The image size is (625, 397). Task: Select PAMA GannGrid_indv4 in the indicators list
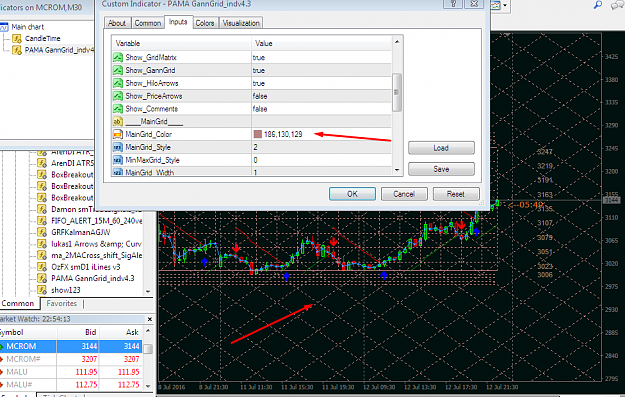click(59, 50)
